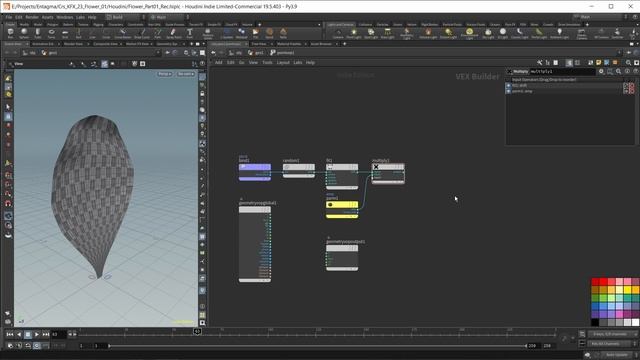640x360 pixels.
Task: Select the Camera shelf tool
Action: [338, 33]
